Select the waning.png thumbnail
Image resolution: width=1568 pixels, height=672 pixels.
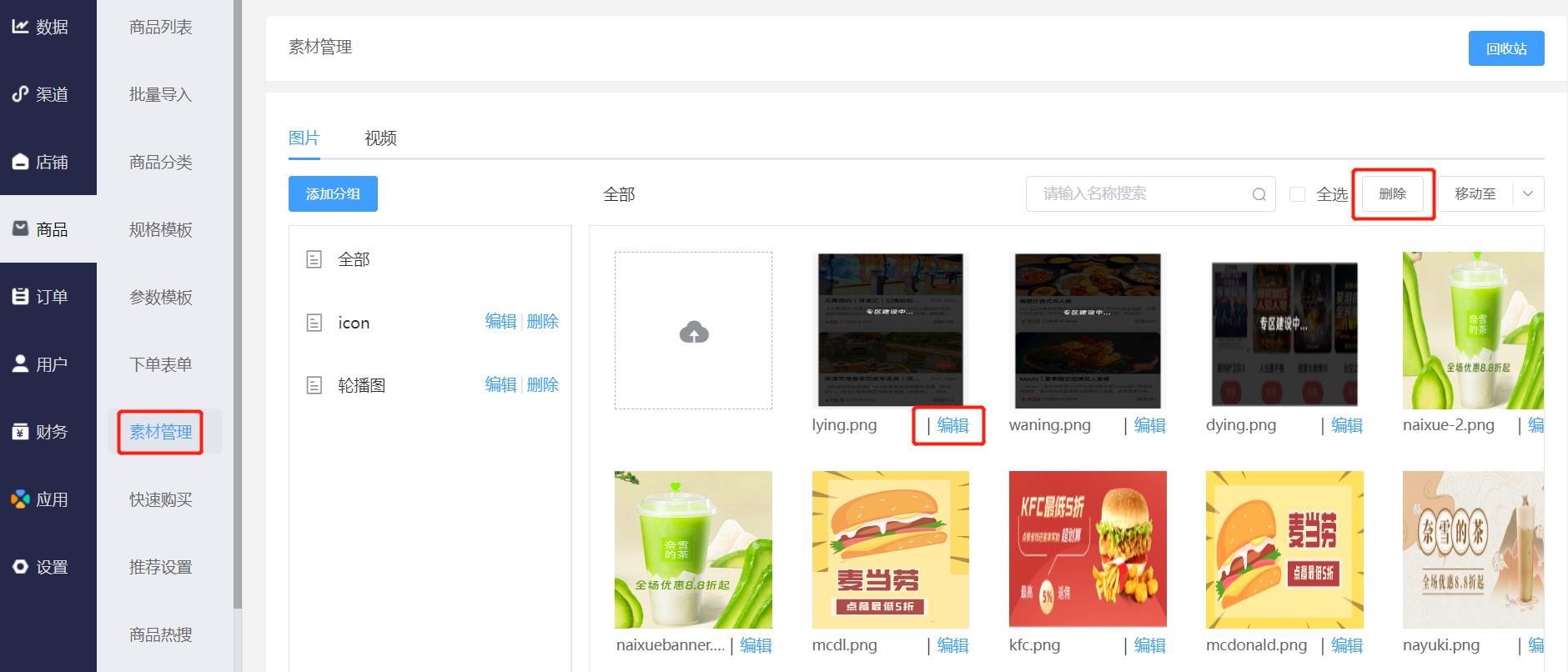tap(1088, 330)
